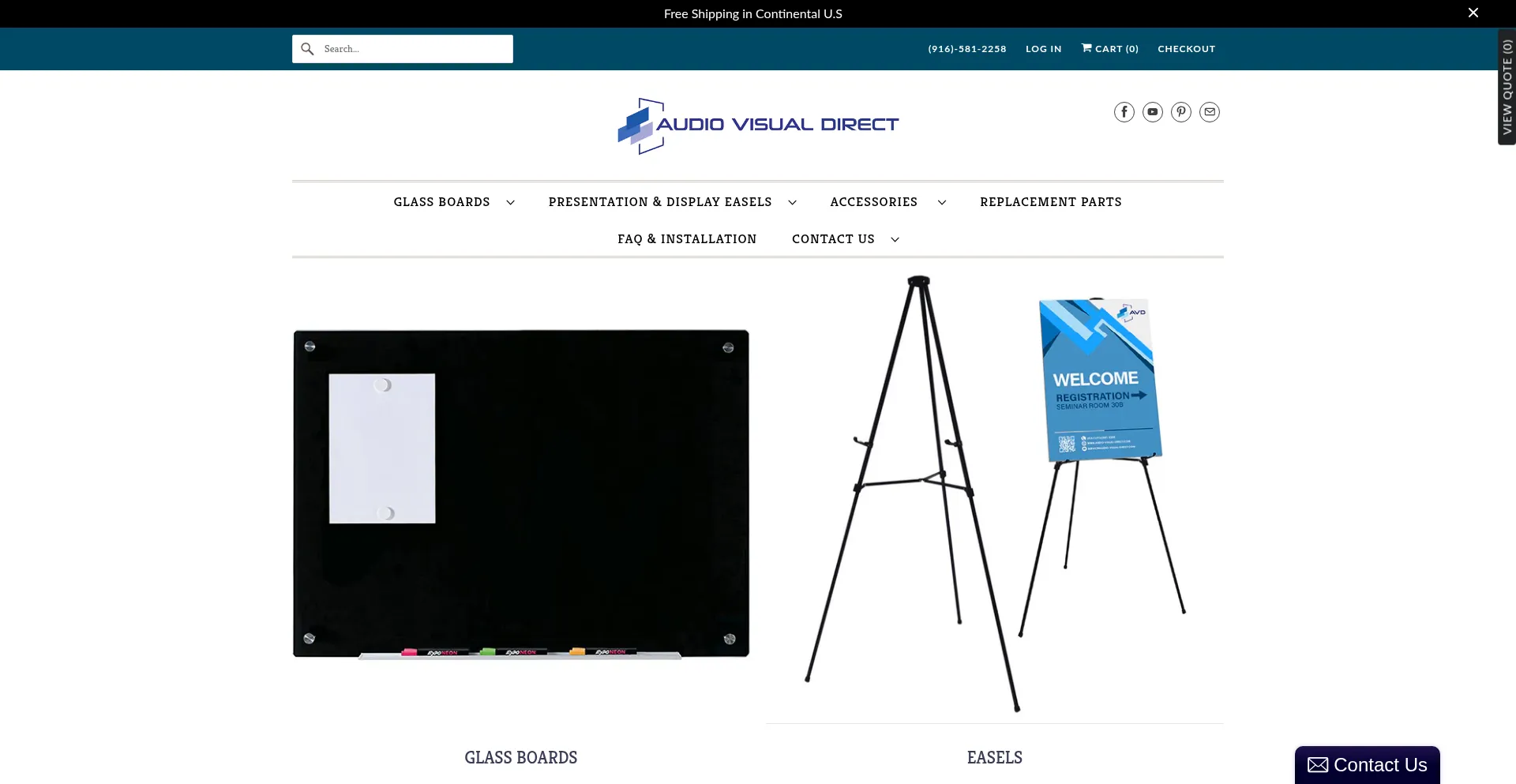
Task: Click the black glass board image
Action: tap(521, 494)
